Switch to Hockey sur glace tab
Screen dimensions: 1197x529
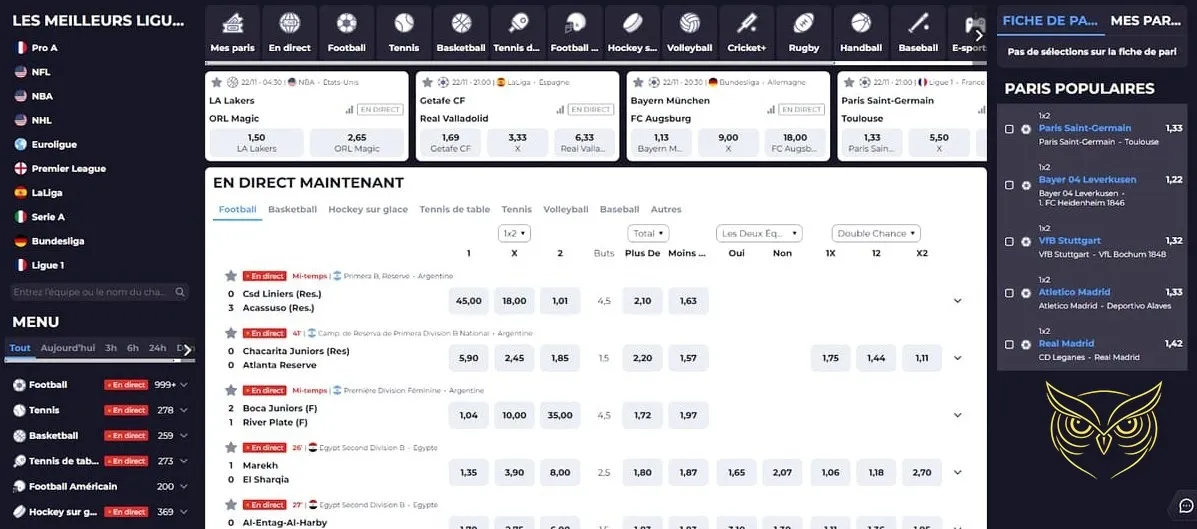coord(368,210)
